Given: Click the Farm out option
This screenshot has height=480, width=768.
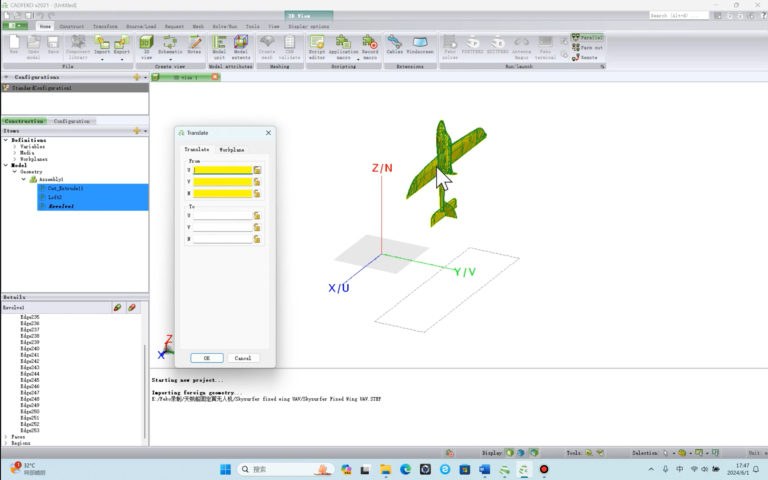Looking at the screenshot, I should 587,48.
